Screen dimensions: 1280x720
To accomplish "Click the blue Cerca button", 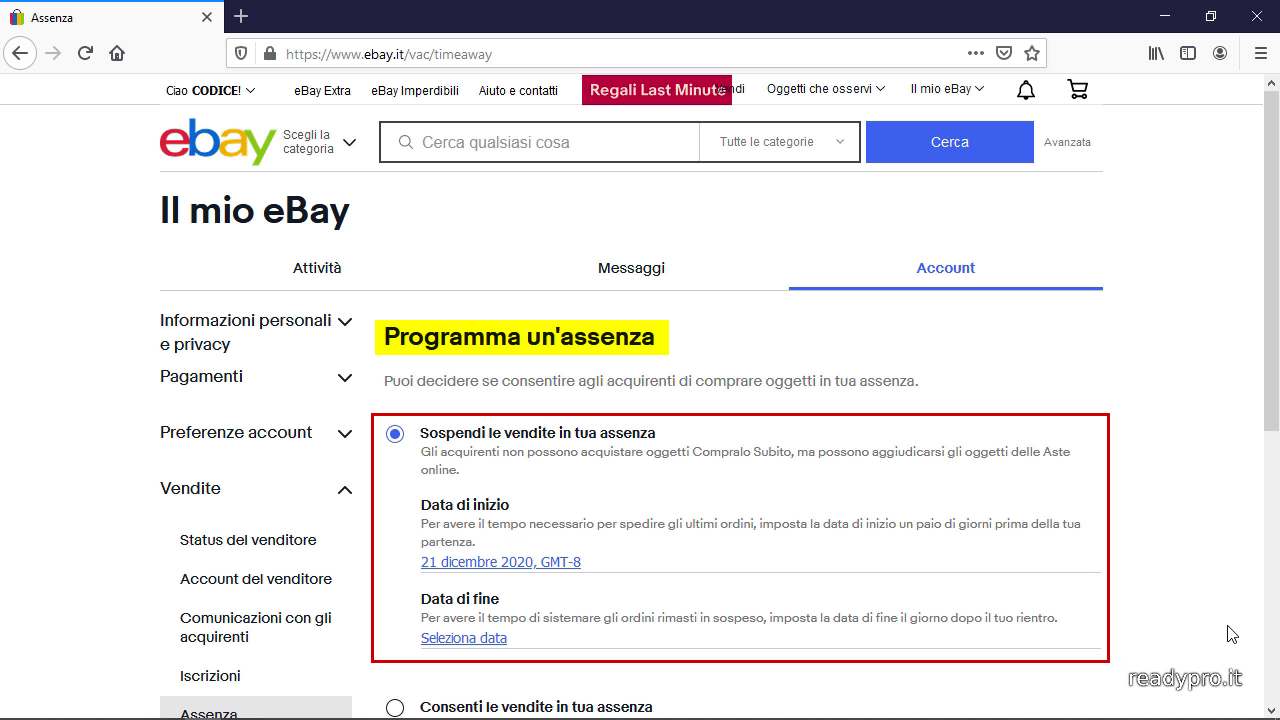I will click(950, 142).
